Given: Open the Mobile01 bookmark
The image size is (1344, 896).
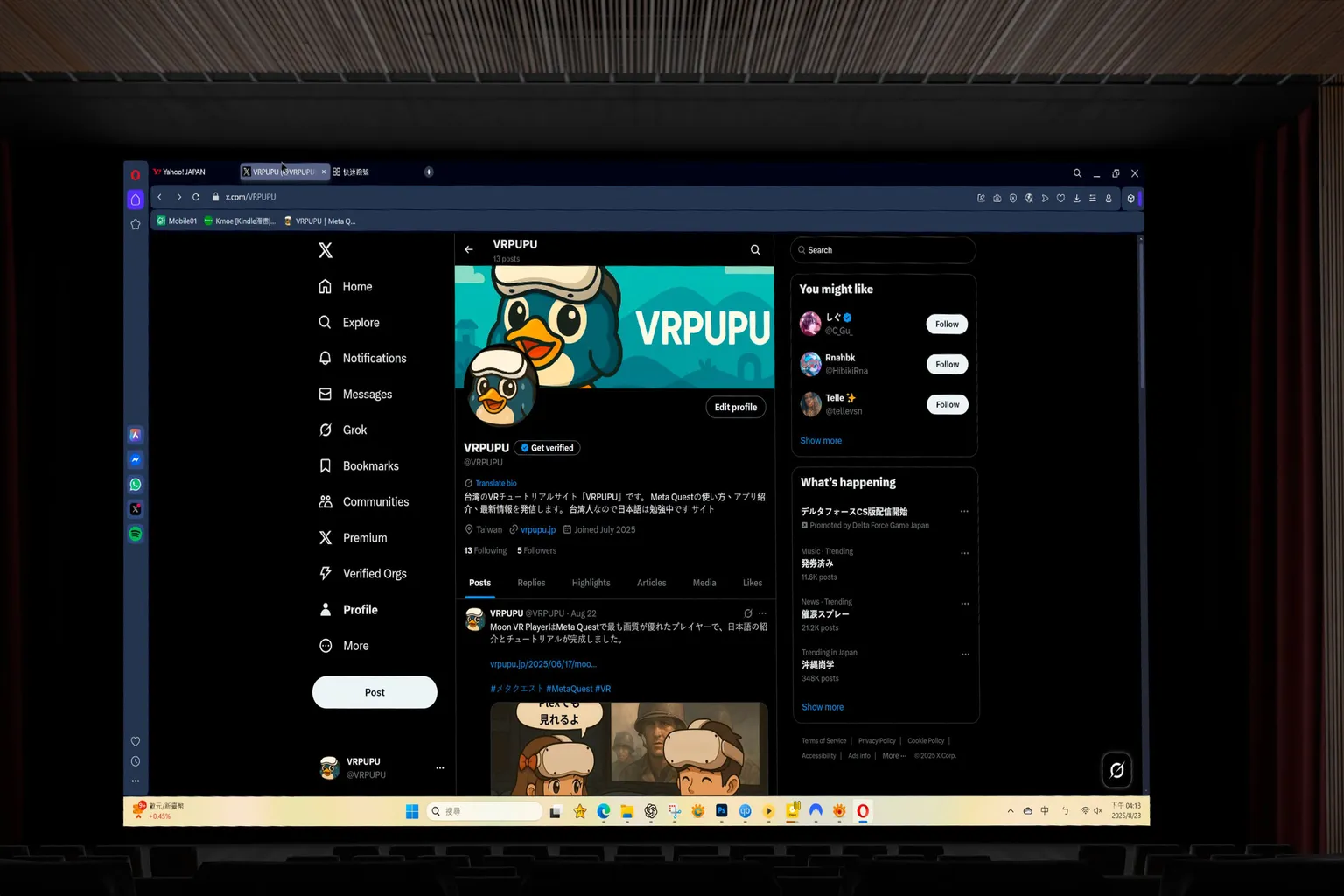Looking at the screenshot, I should [x=178, y=221].
